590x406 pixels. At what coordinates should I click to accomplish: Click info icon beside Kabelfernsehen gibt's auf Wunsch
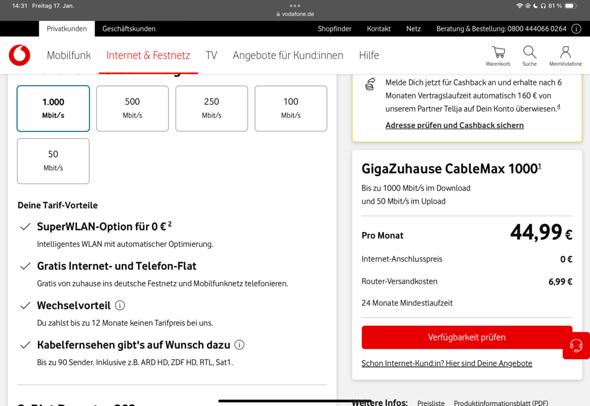pos(239,345)
